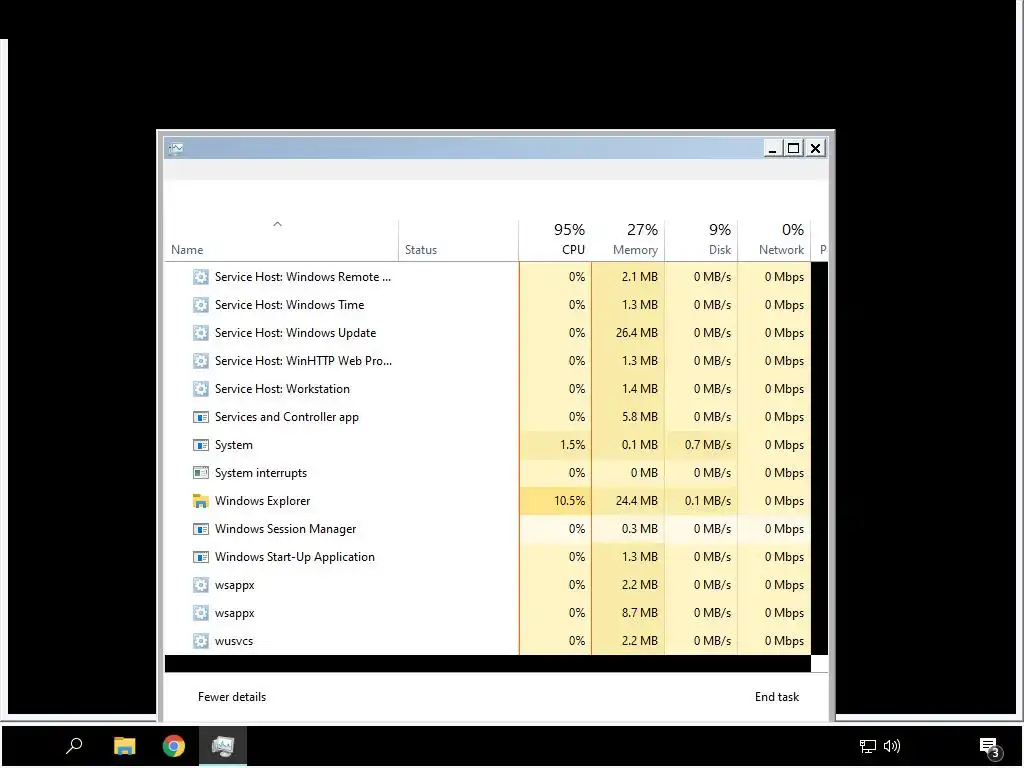Click the Windows Session Manager icon
The image size is (1024, 768).
[200, 529]
